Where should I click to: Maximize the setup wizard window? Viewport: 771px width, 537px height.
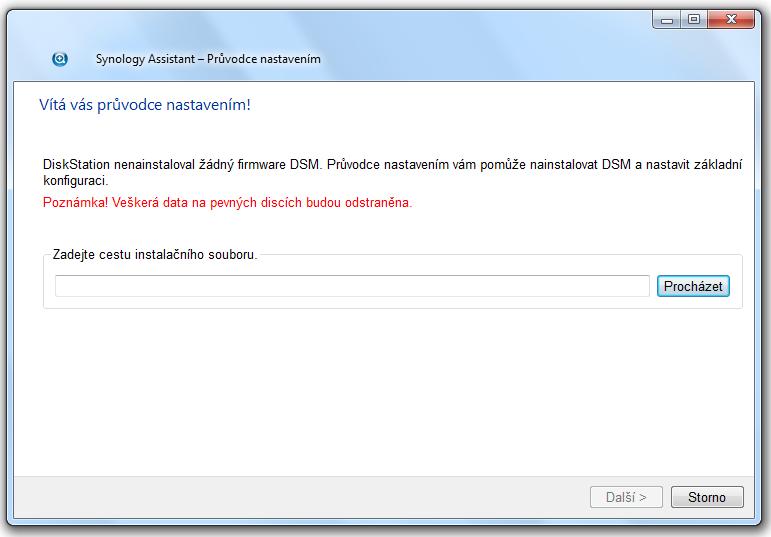pyautogui.click(x=694, y=20)
